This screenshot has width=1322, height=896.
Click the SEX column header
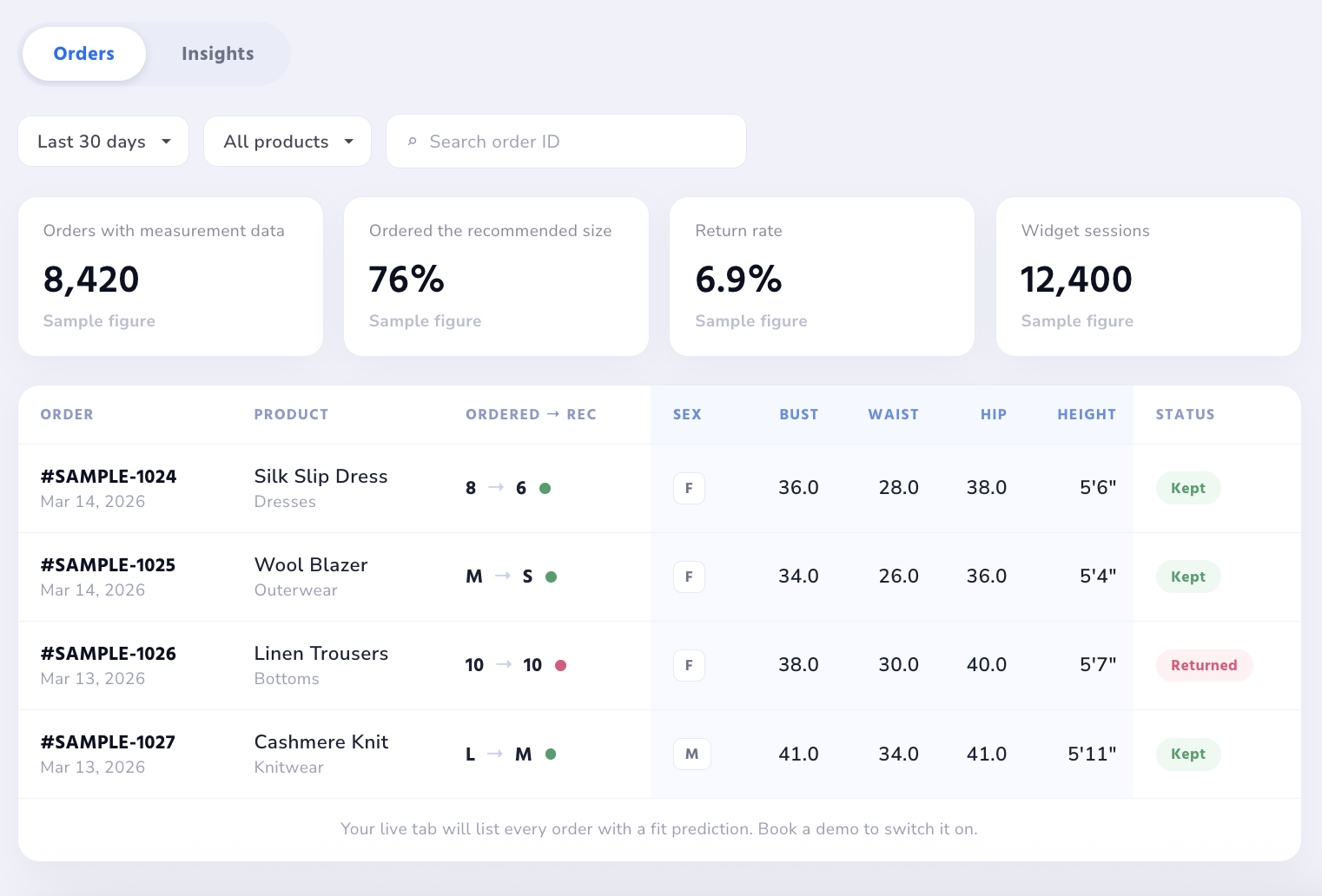click(x=687, y=415)
